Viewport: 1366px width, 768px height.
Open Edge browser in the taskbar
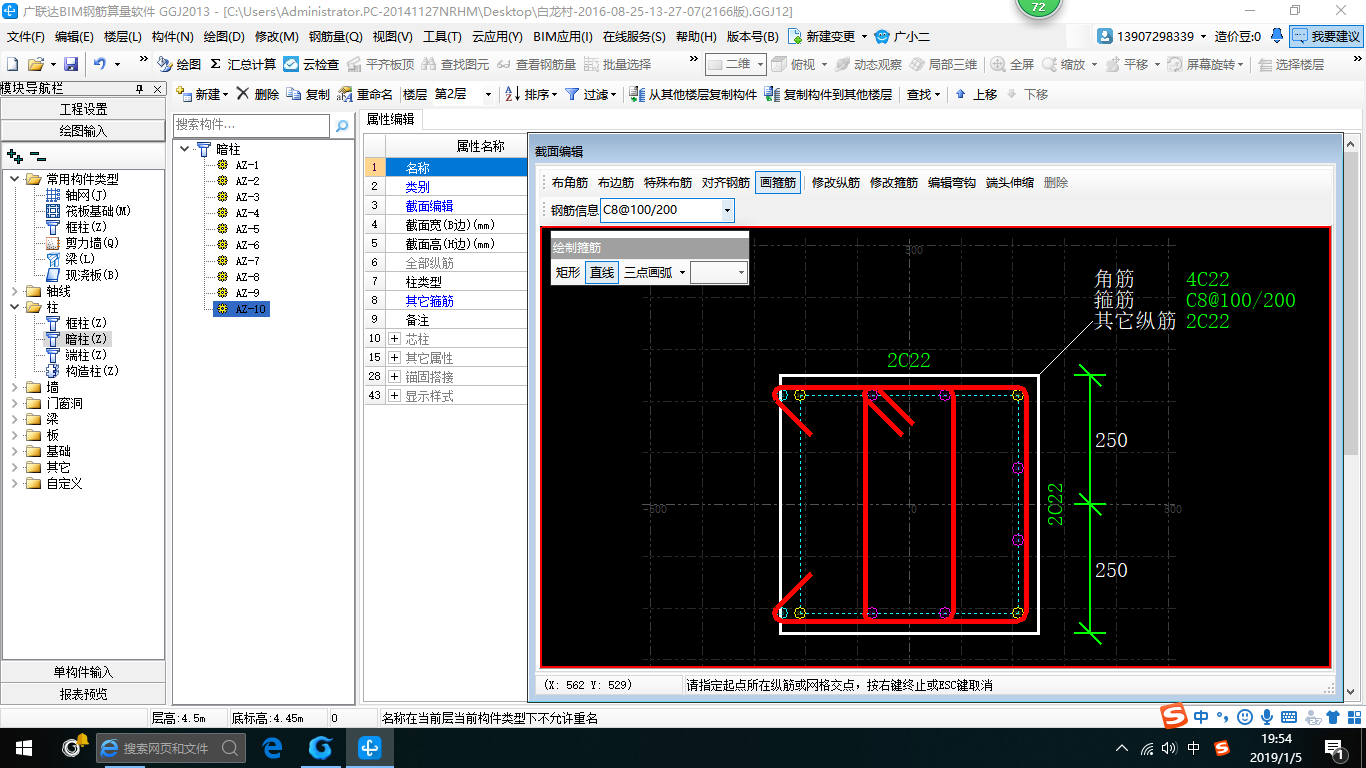click(272, 747)
